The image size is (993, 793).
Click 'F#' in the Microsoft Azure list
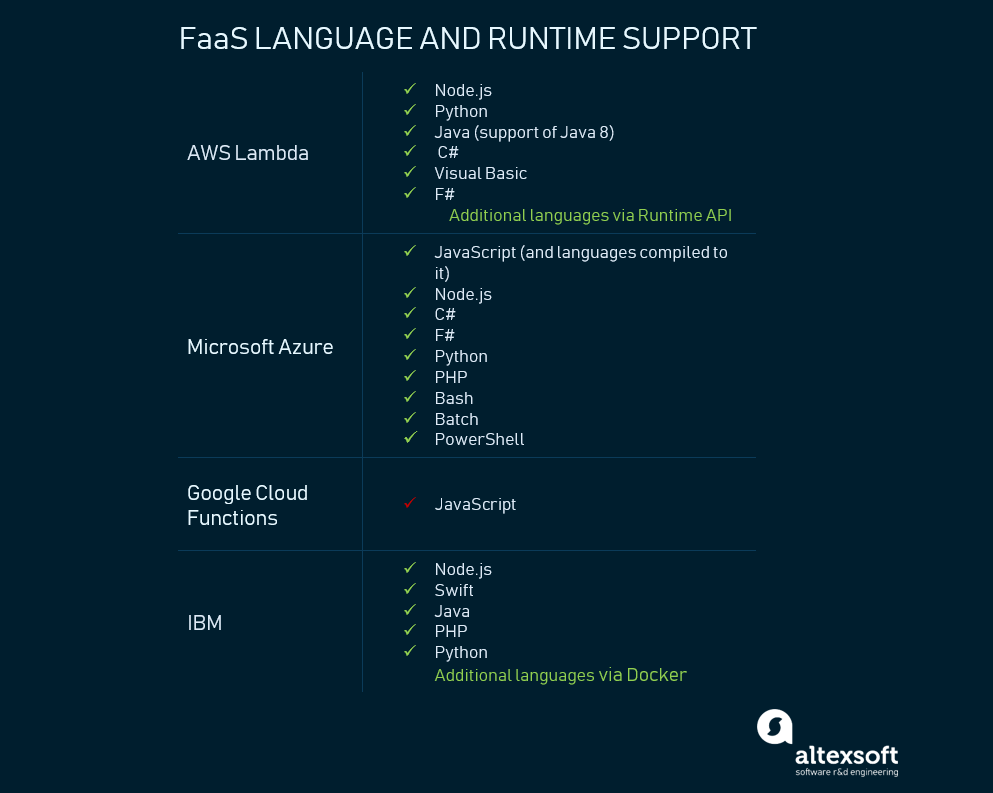(445, 335)
